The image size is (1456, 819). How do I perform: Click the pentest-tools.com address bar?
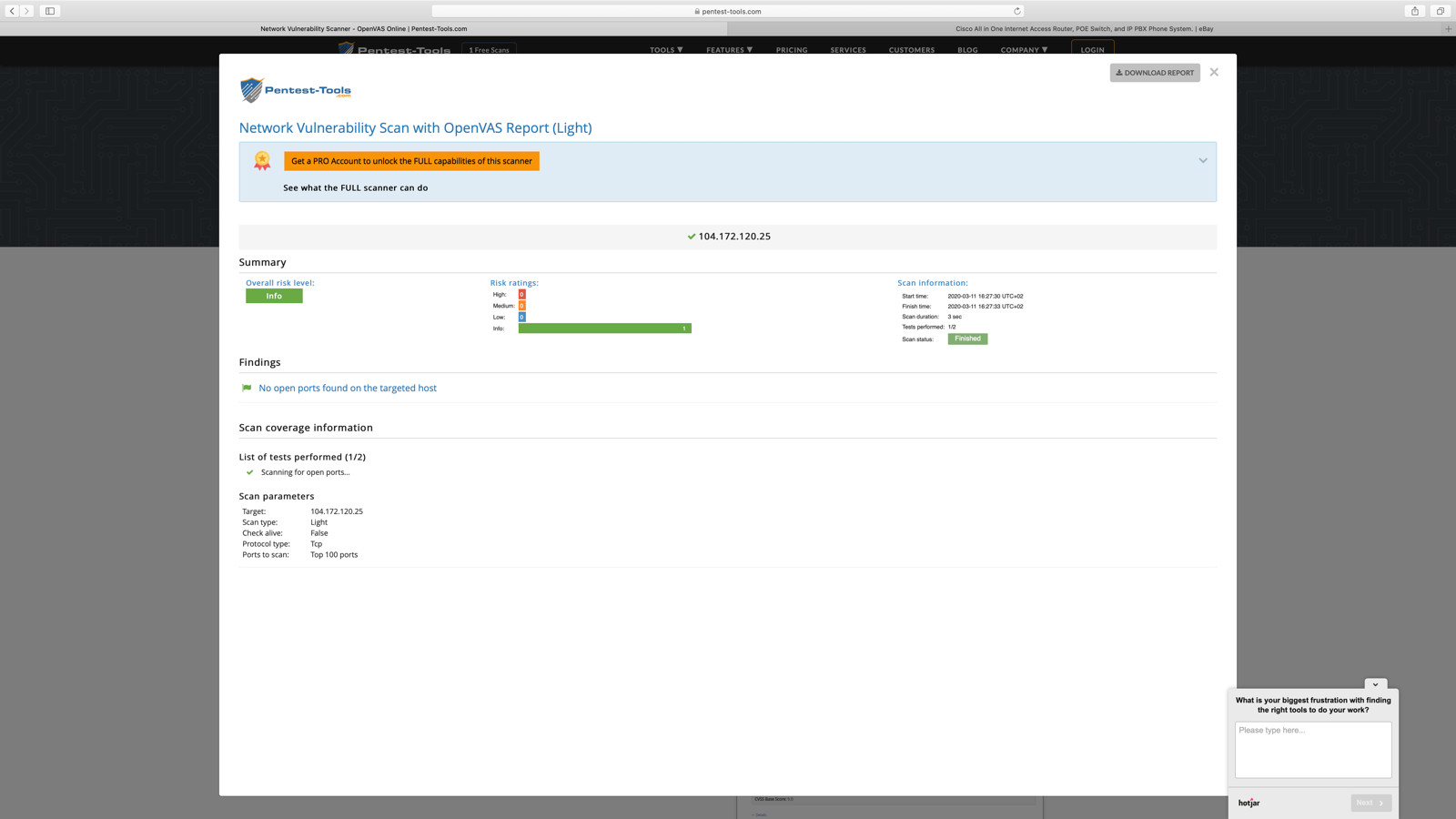[727, 11]
